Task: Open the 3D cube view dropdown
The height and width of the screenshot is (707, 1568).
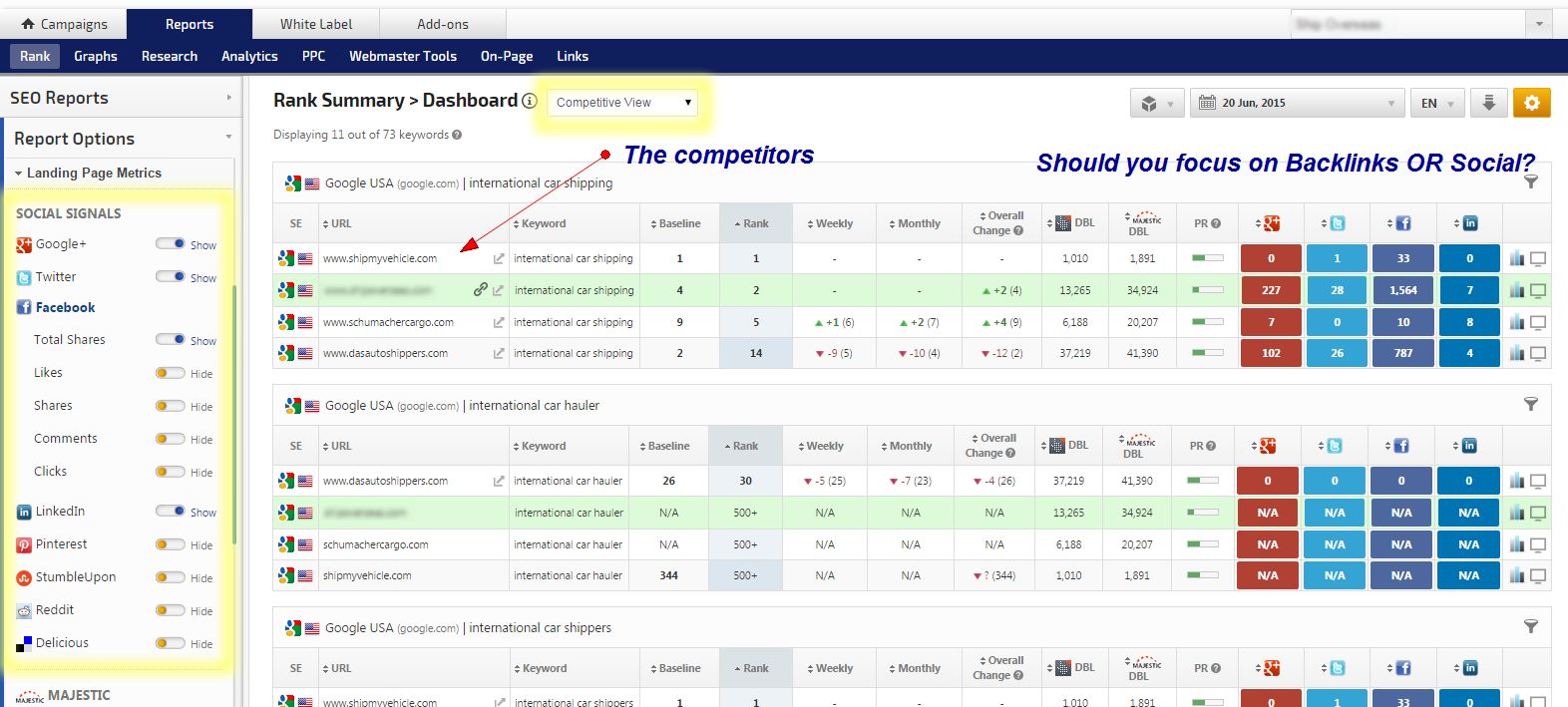Action: click(1157, 103)
